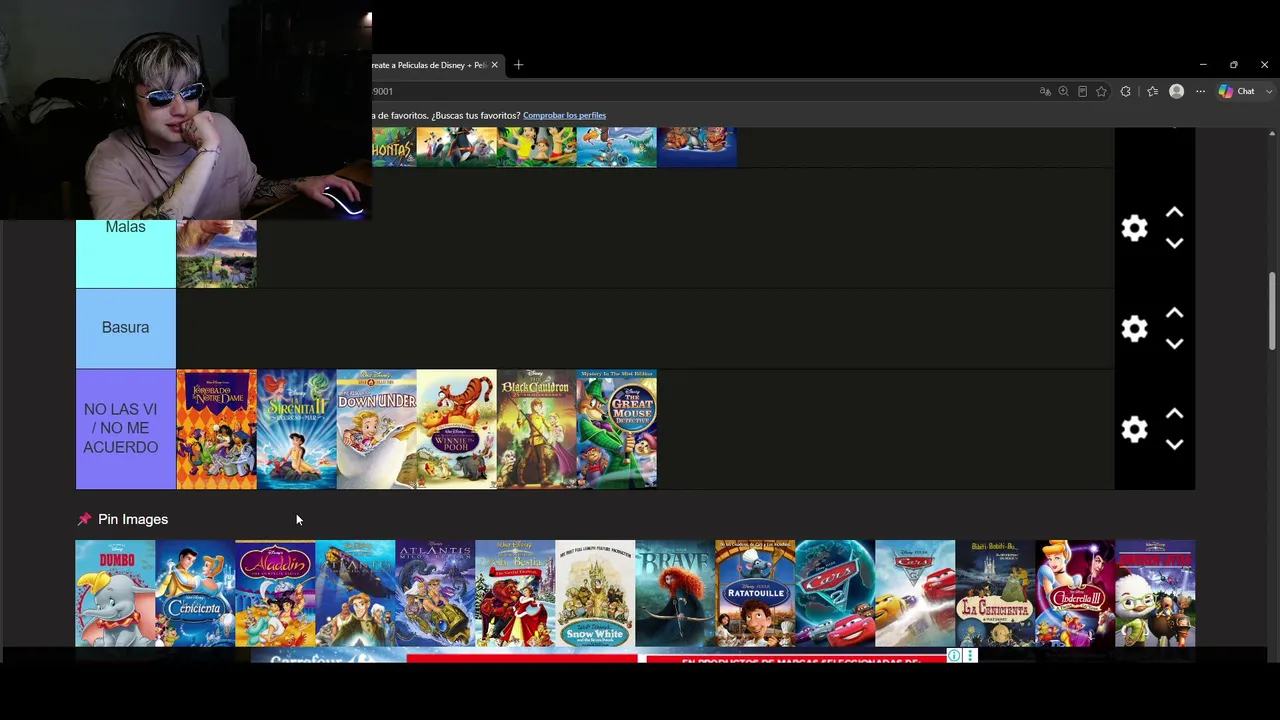
Task: Move the Basura tier up
Action: tap(1175, 313)
